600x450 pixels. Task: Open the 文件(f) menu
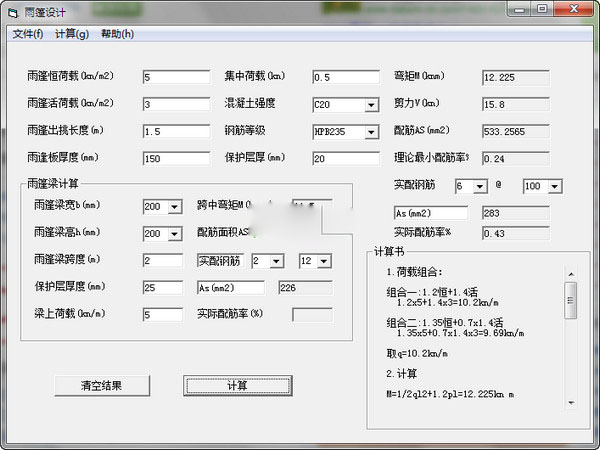click(27, 34)
